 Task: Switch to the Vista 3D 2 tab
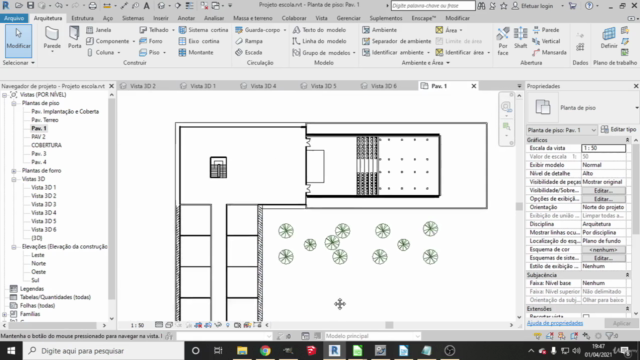[x=142, y=86]
